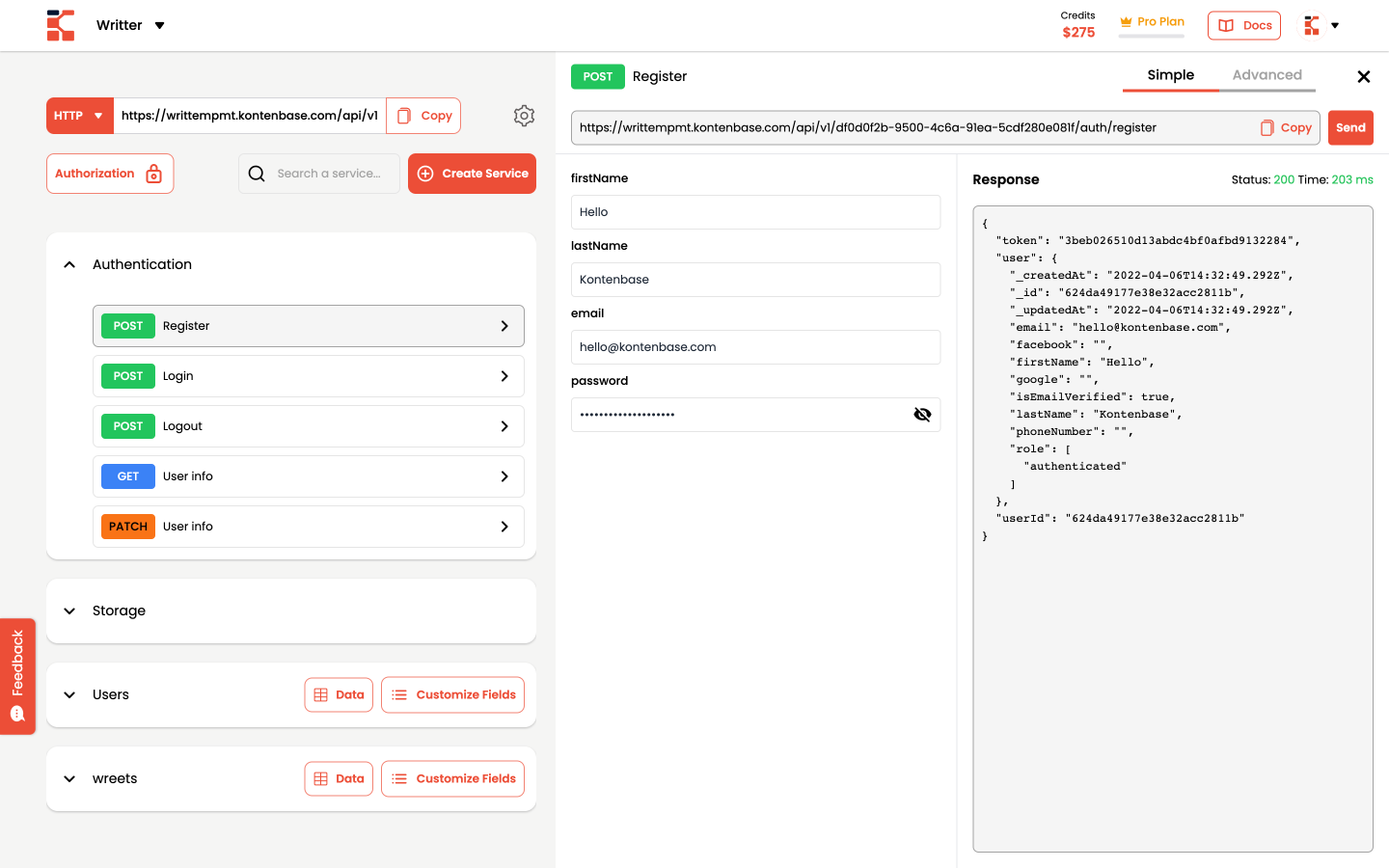Collapse the Authentication section
The width and height of the screenshot is (1389, 868).
69,264
